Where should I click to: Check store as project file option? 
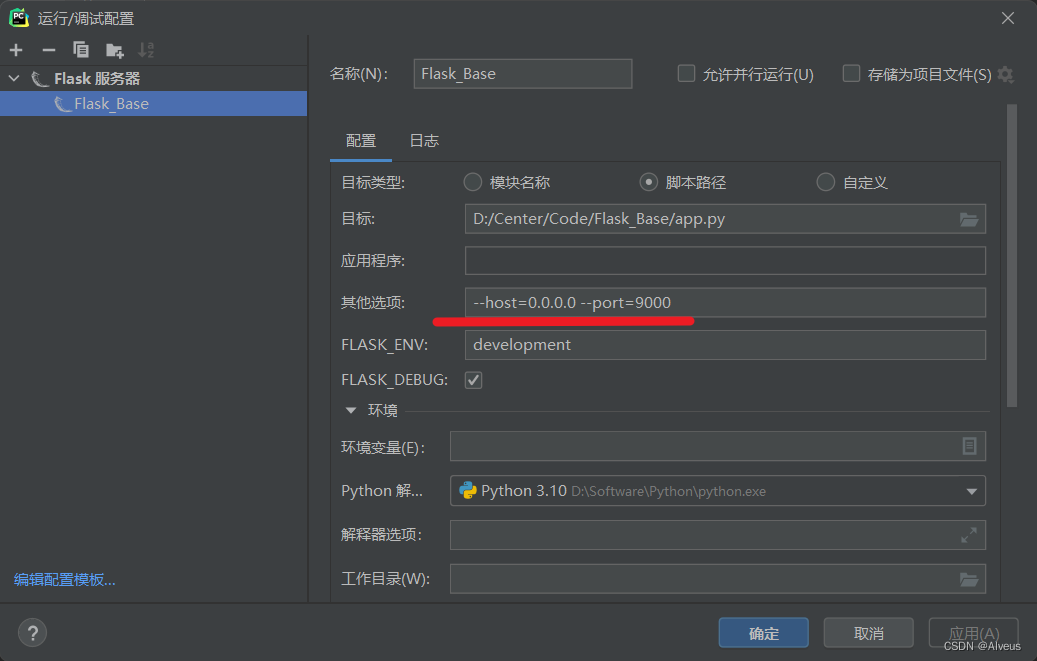click(851, 73)
